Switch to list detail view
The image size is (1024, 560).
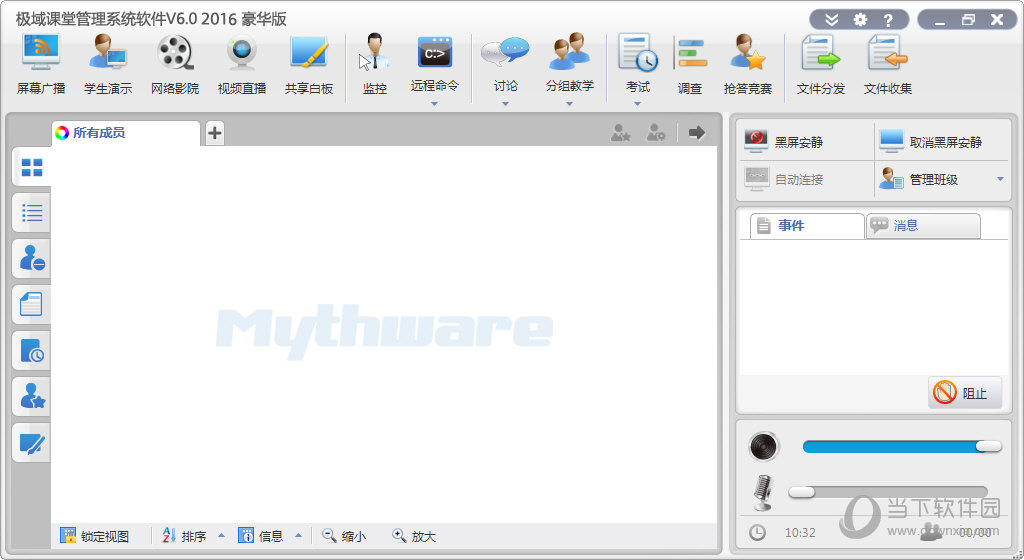(x=31, y=213)
